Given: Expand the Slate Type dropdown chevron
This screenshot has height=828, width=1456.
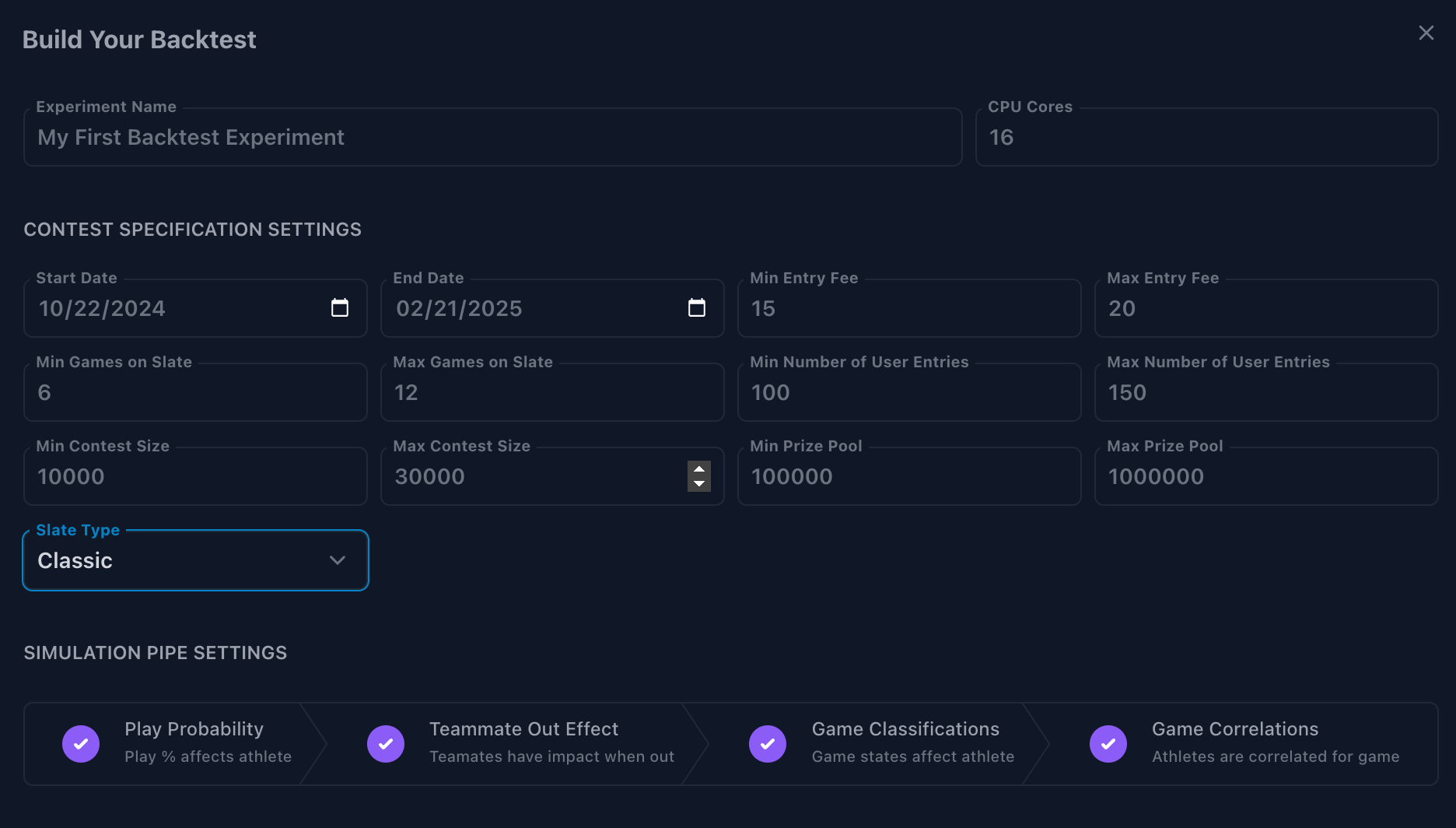Looking at the screenshot, I should (x=338, y=560).
